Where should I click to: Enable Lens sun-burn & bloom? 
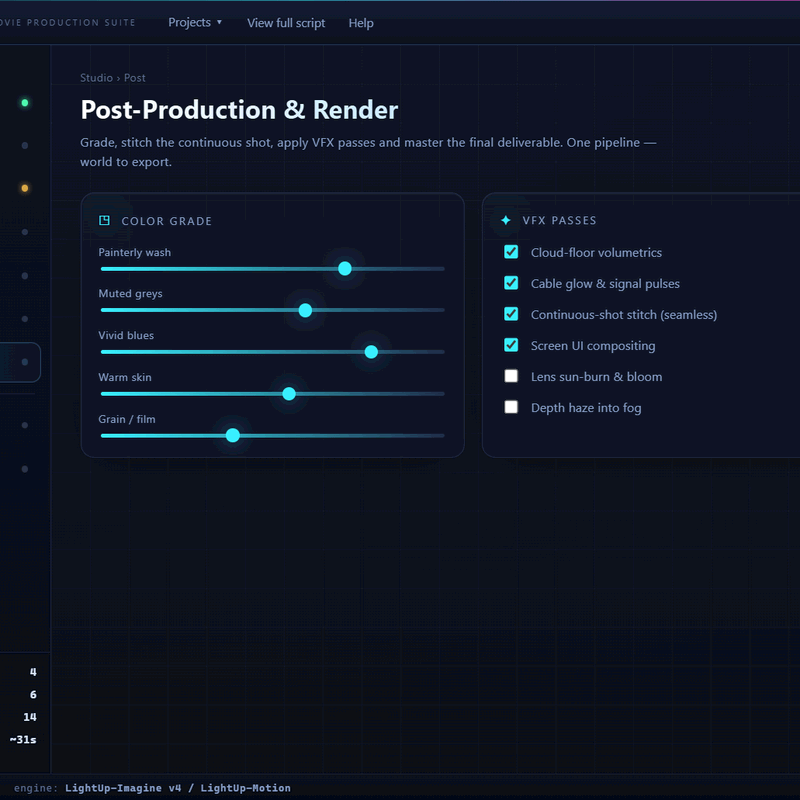tap(511, 376)
